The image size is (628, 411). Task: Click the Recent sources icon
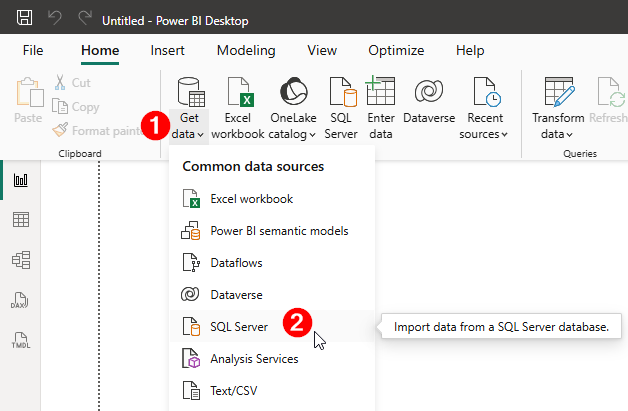(486, 92)
